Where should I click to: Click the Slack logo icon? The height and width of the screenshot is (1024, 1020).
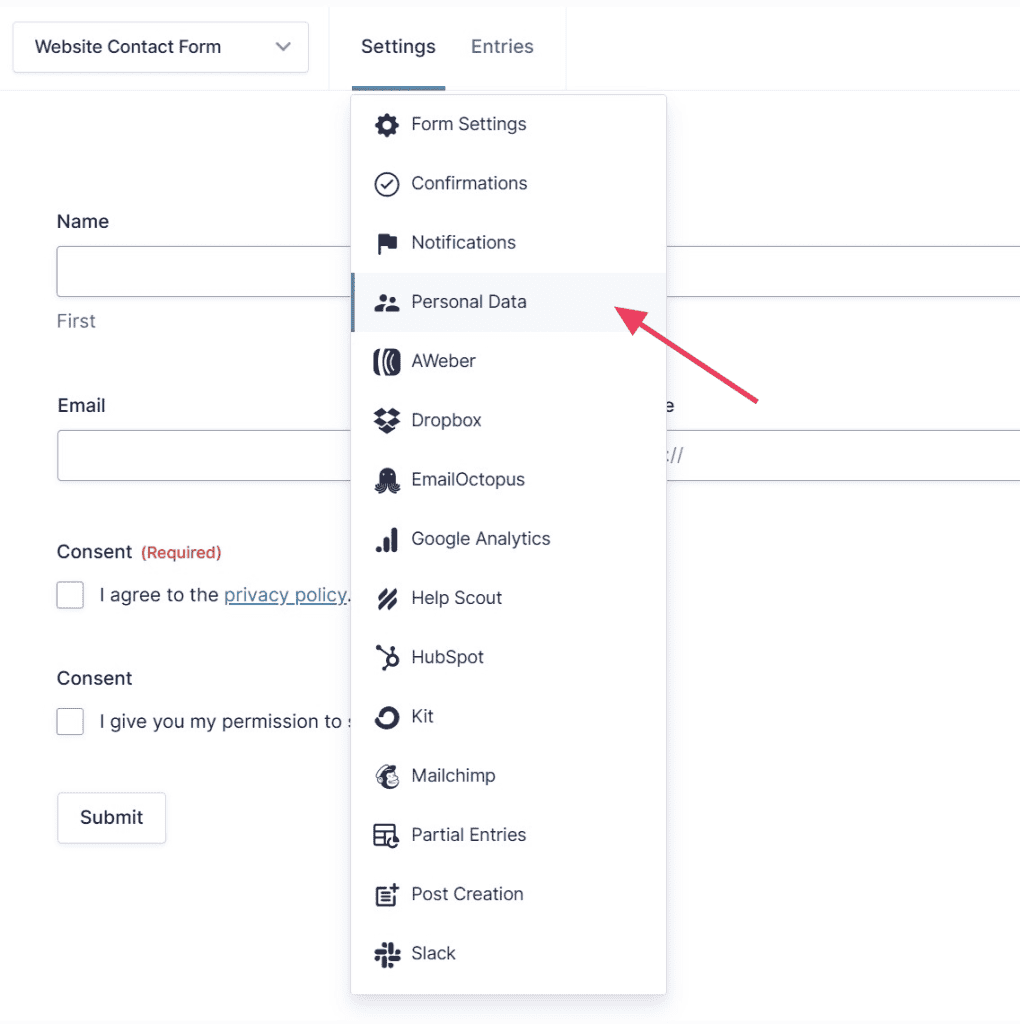pyautogui.click(x=387, y=954)
